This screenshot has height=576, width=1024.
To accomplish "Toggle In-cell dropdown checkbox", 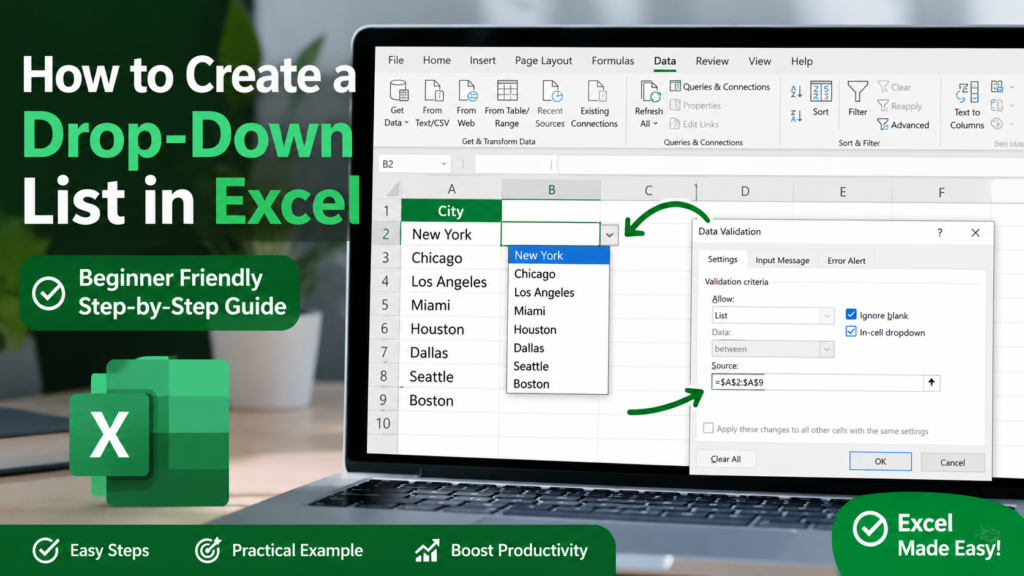I will (x=851, y=332).
